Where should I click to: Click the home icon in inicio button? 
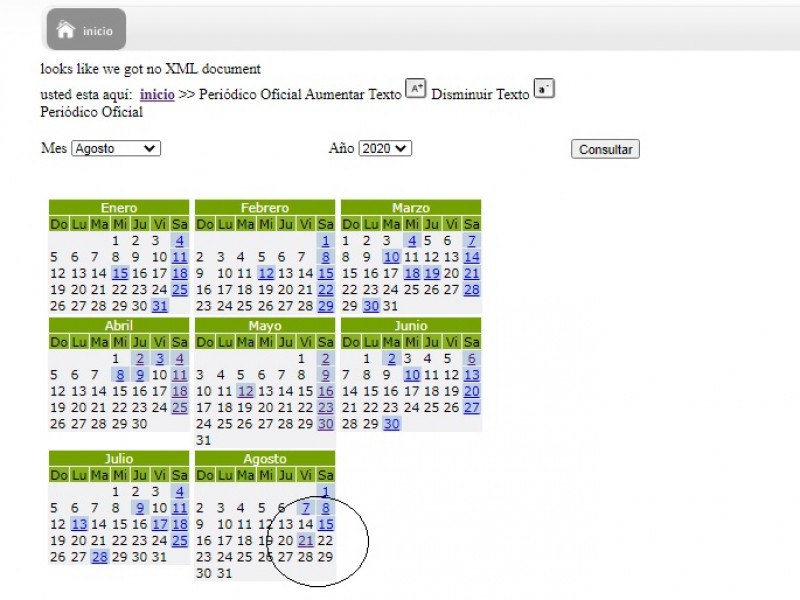pyautogui.click(x=66, y=30)
